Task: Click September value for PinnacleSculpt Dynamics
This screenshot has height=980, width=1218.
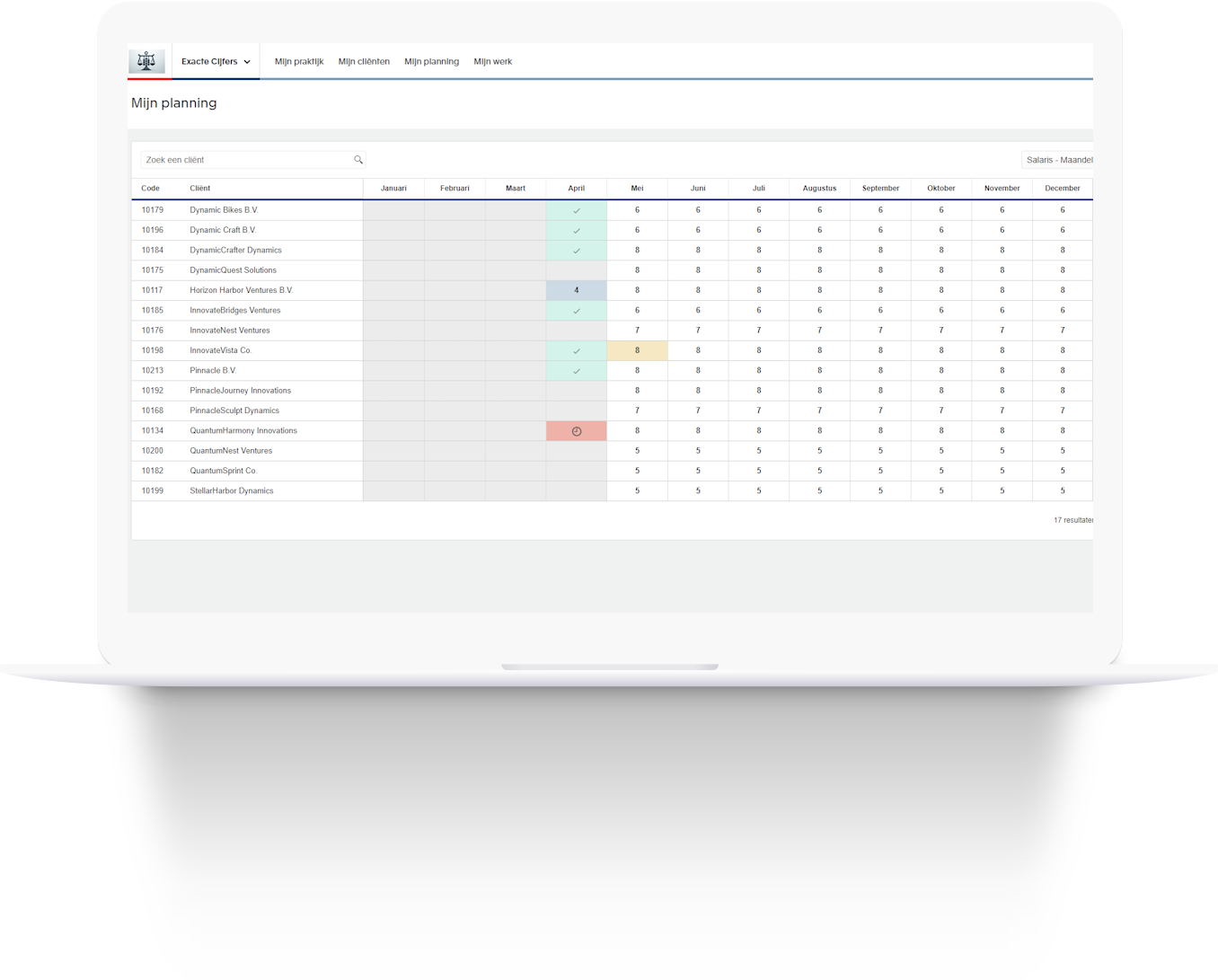Action: tap(880, 411)
